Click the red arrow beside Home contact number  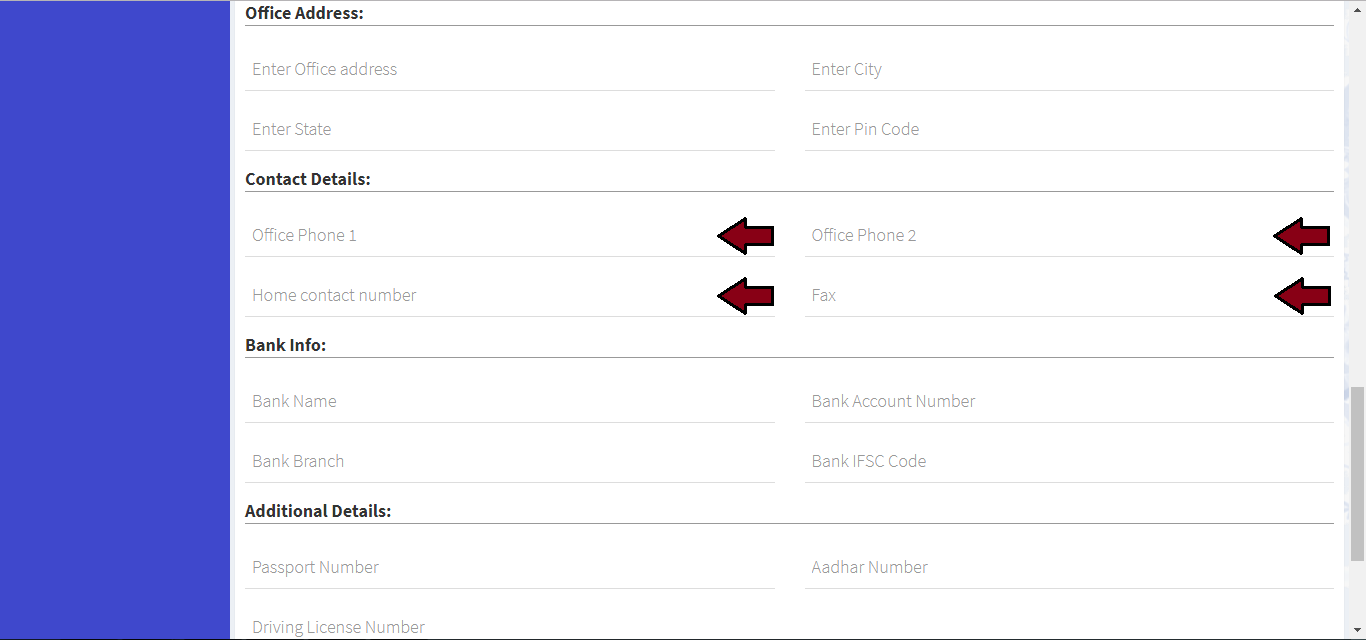pyautogui.click(x=746, y=296)
